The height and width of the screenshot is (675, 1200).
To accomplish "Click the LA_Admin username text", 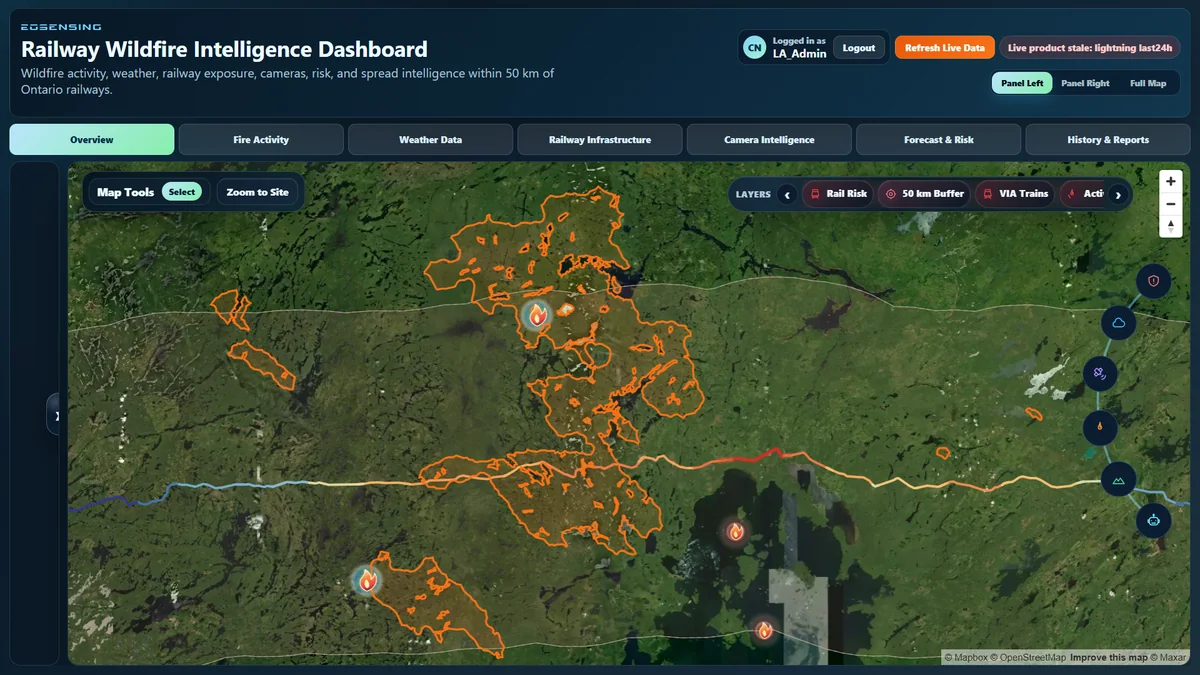I will [x=800, y=54].
